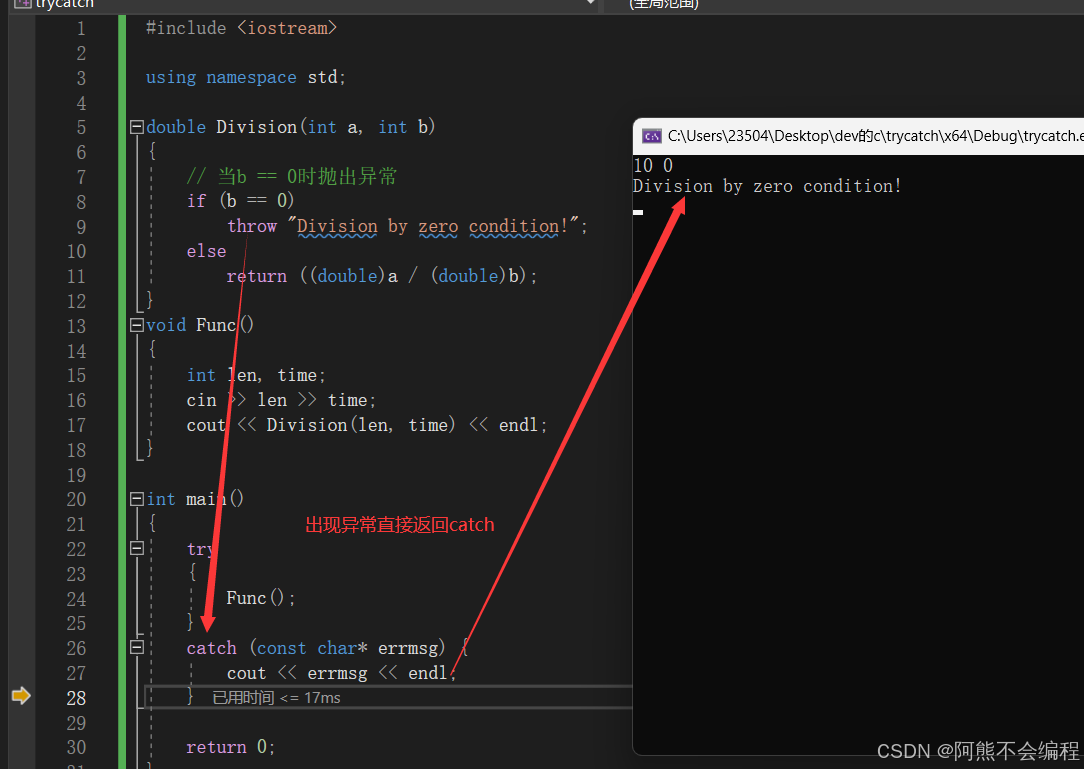Click "time;" on line 15
Image resolution: width=1084 pixels, height=769 pixels.
tap(301, 375)
